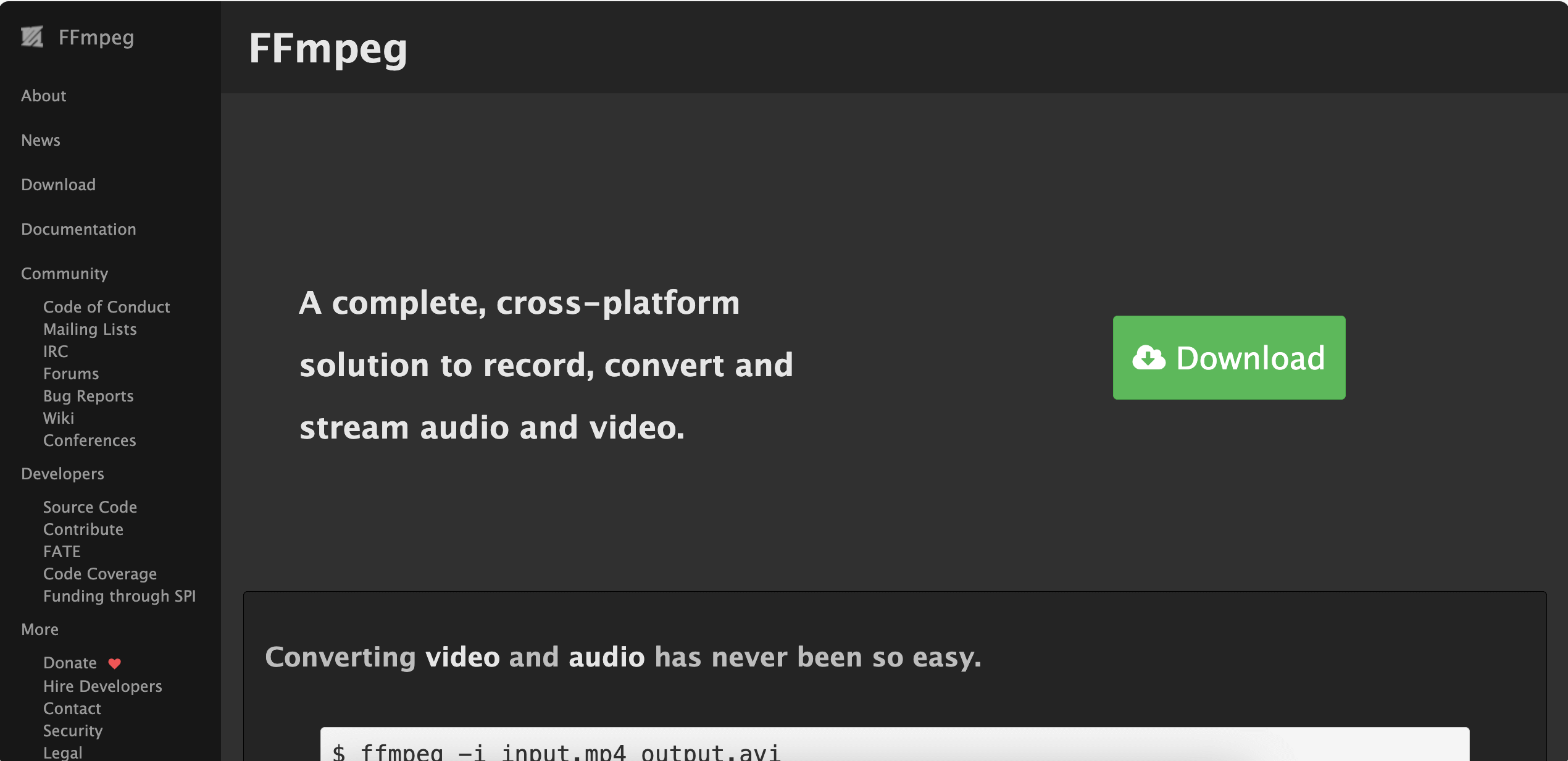Viewport: 1568px width, 761px height.
Task: Click the Security item in More
Action: pos(71,731)
